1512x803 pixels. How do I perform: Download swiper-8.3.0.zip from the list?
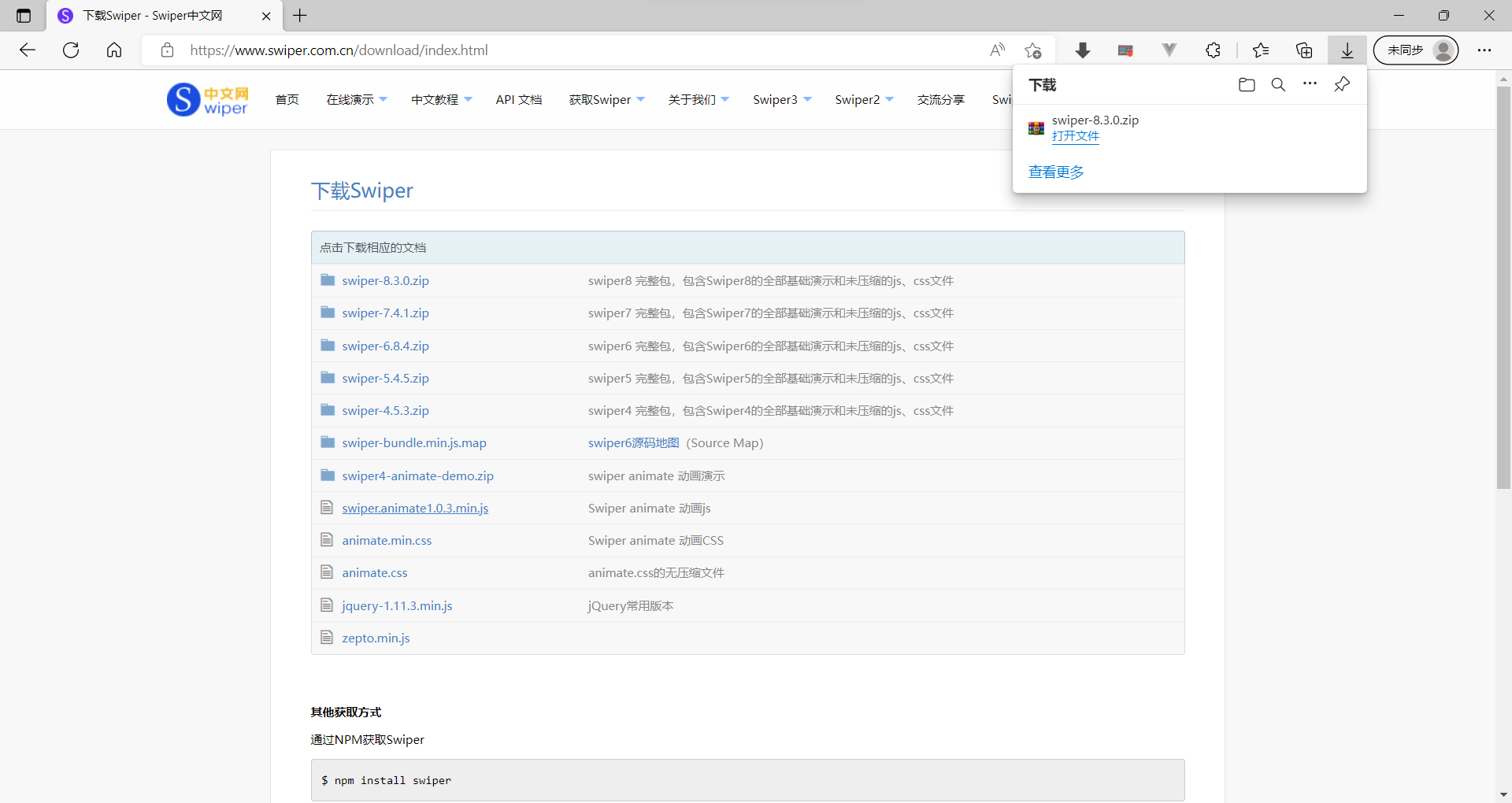point(385,281)
